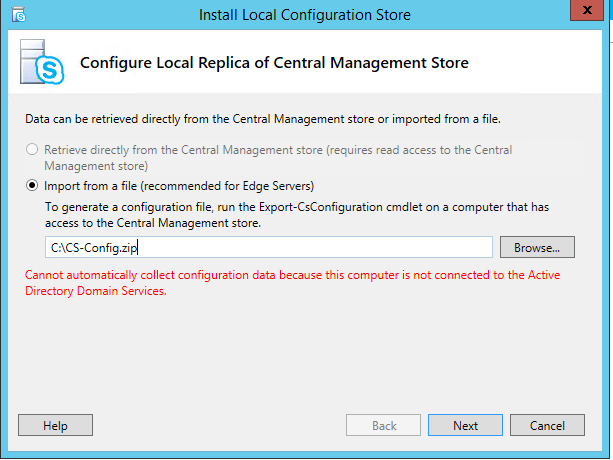613x460 pixels.
Task: Click the title bar system menu icon
Action: point(18,15)
